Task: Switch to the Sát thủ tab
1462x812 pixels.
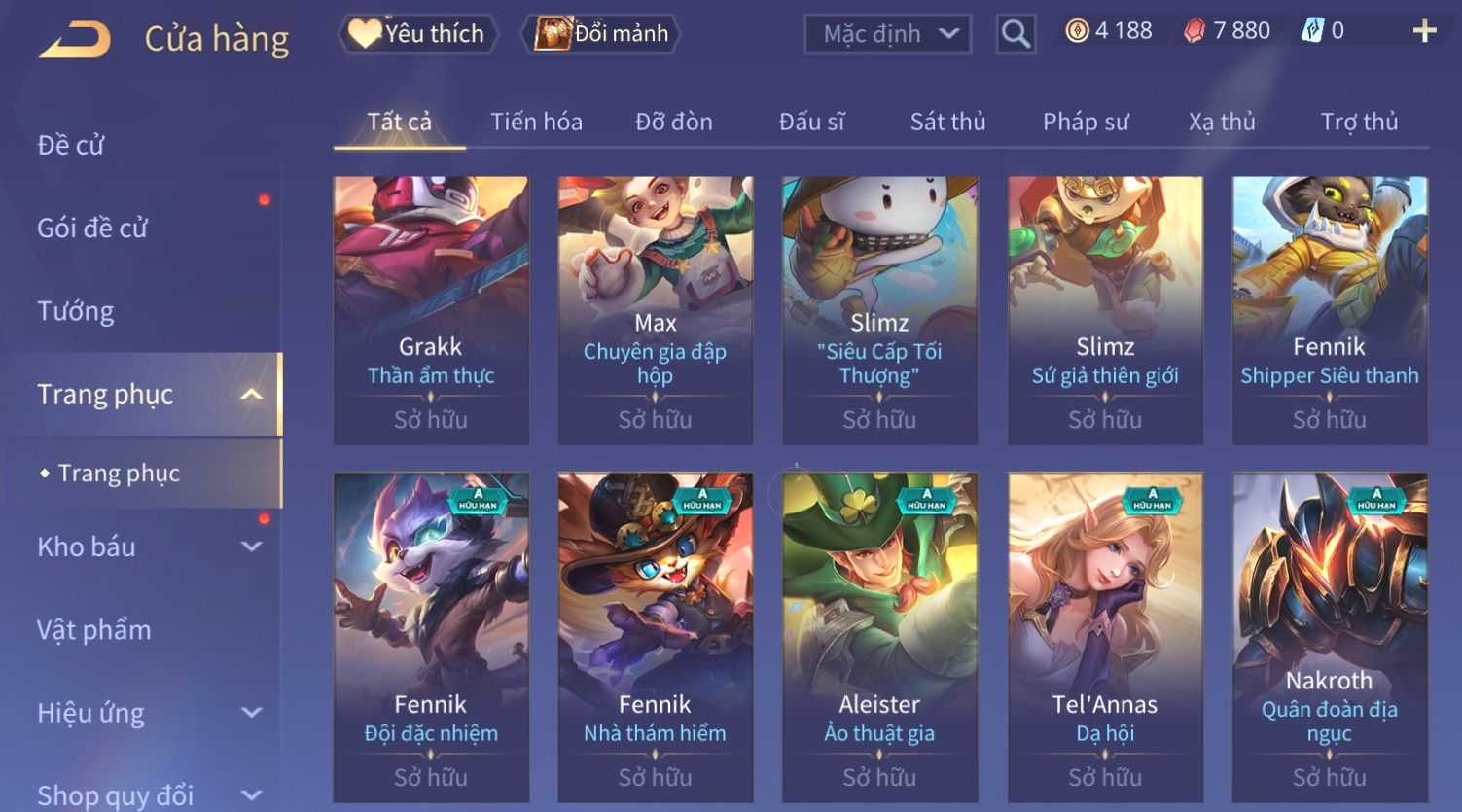Action: click(947, 122)
